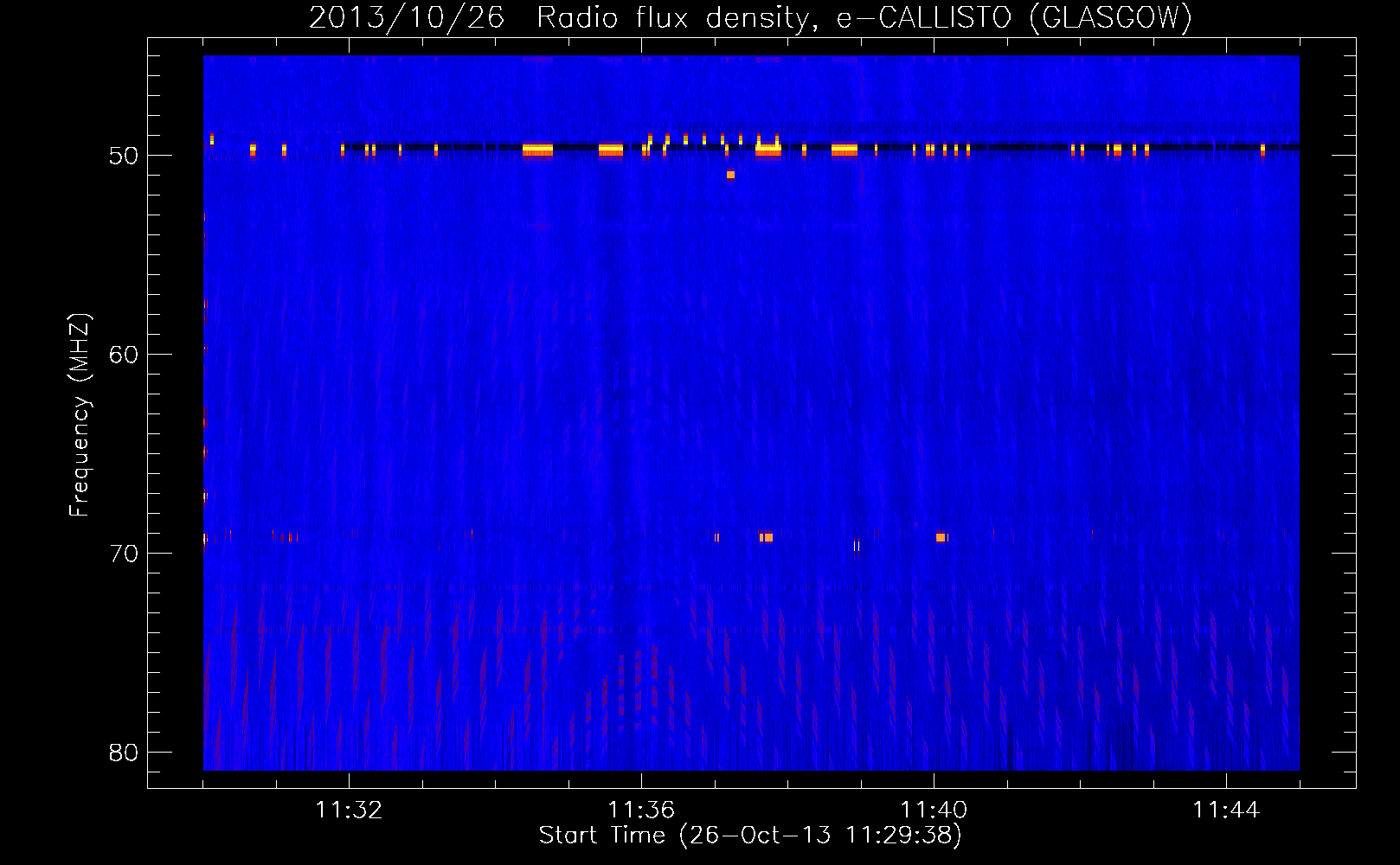Click the '70' frequency tick label
Viewport: 1400px width, 865px height.
click(124, 553)
